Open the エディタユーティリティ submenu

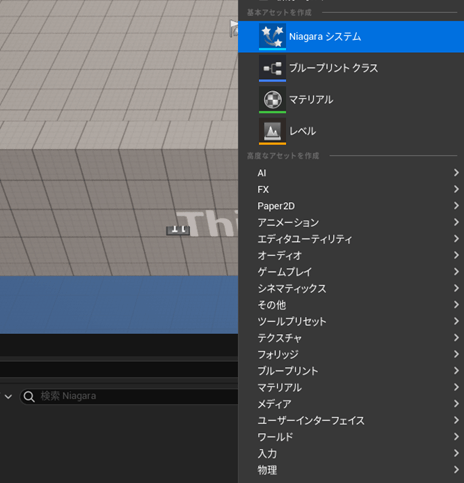pos(351,239)
